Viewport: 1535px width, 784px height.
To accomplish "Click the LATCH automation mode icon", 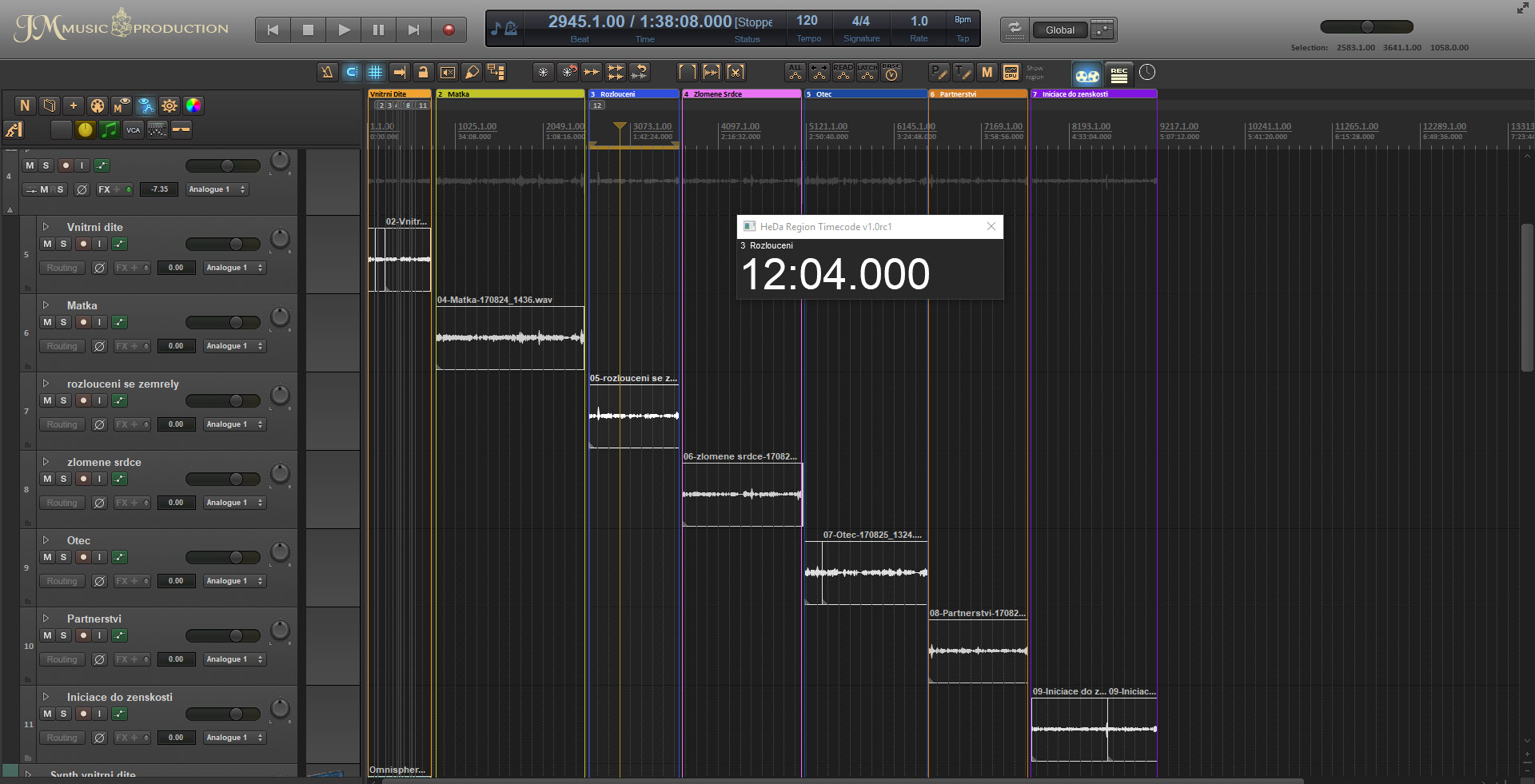I will point(867,73).
